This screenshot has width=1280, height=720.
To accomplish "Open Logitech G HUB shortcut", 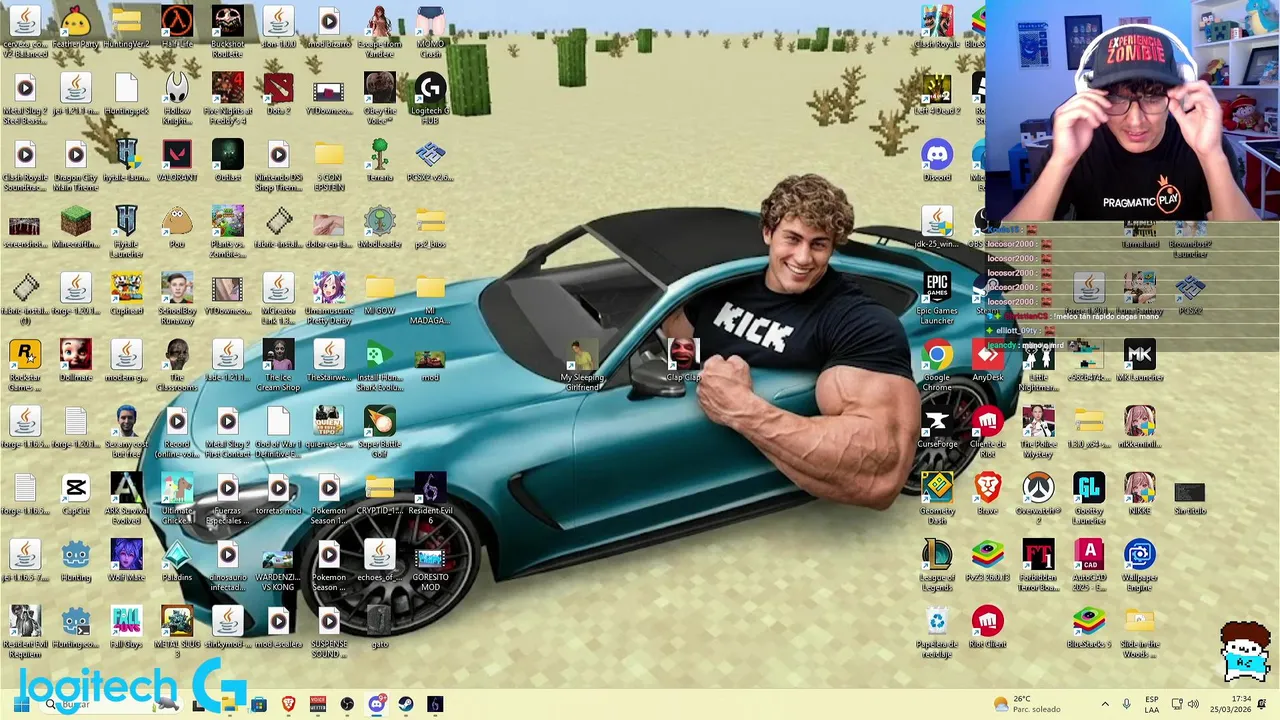I will [430, 100].
